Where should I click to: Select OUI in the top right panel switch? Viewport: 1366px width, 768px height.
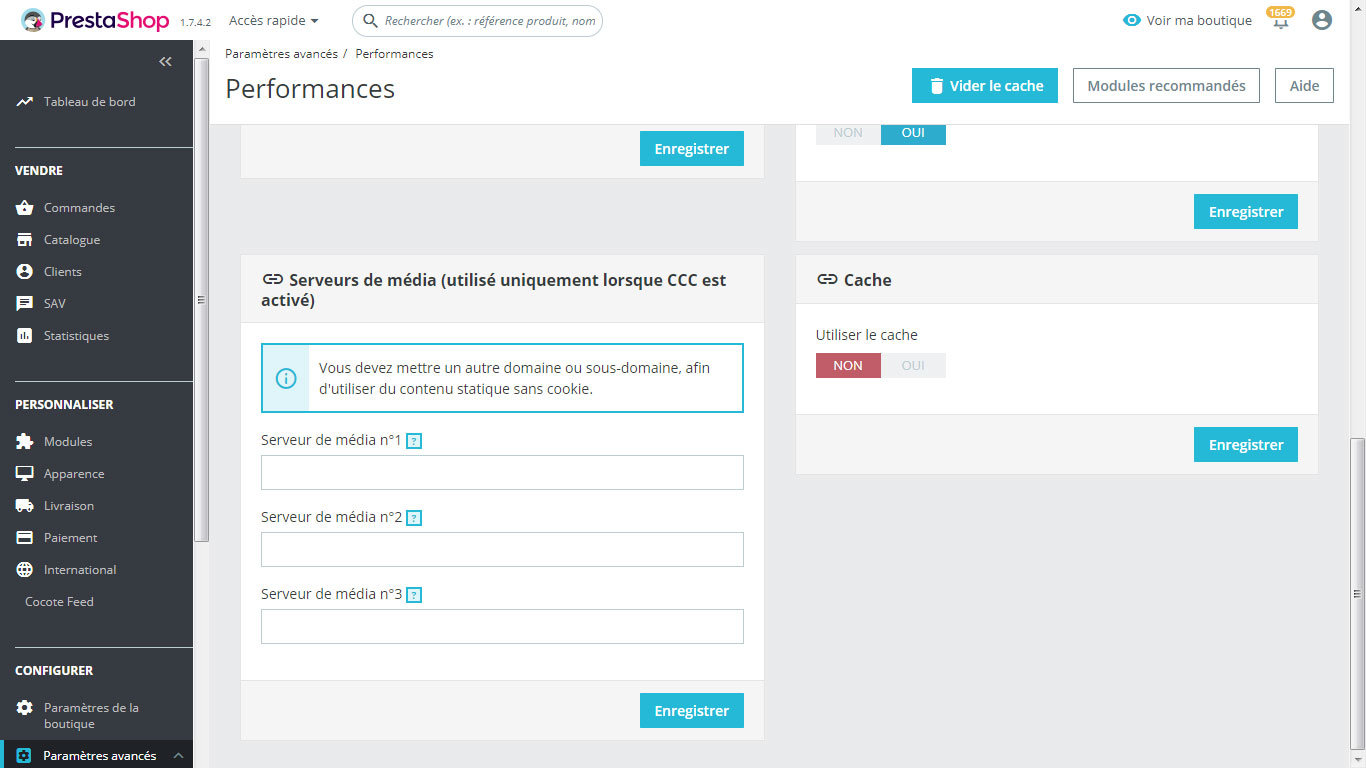coord(913,133)
